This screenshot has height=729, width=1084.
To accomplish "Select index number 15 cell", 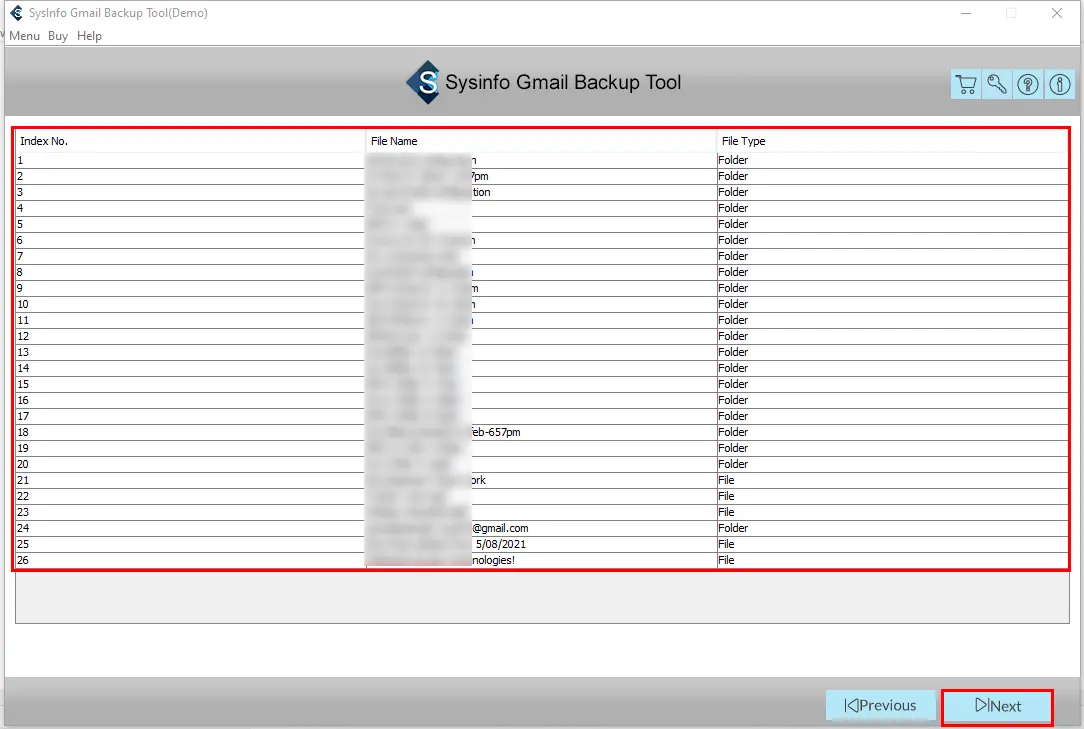I will 190,385.
